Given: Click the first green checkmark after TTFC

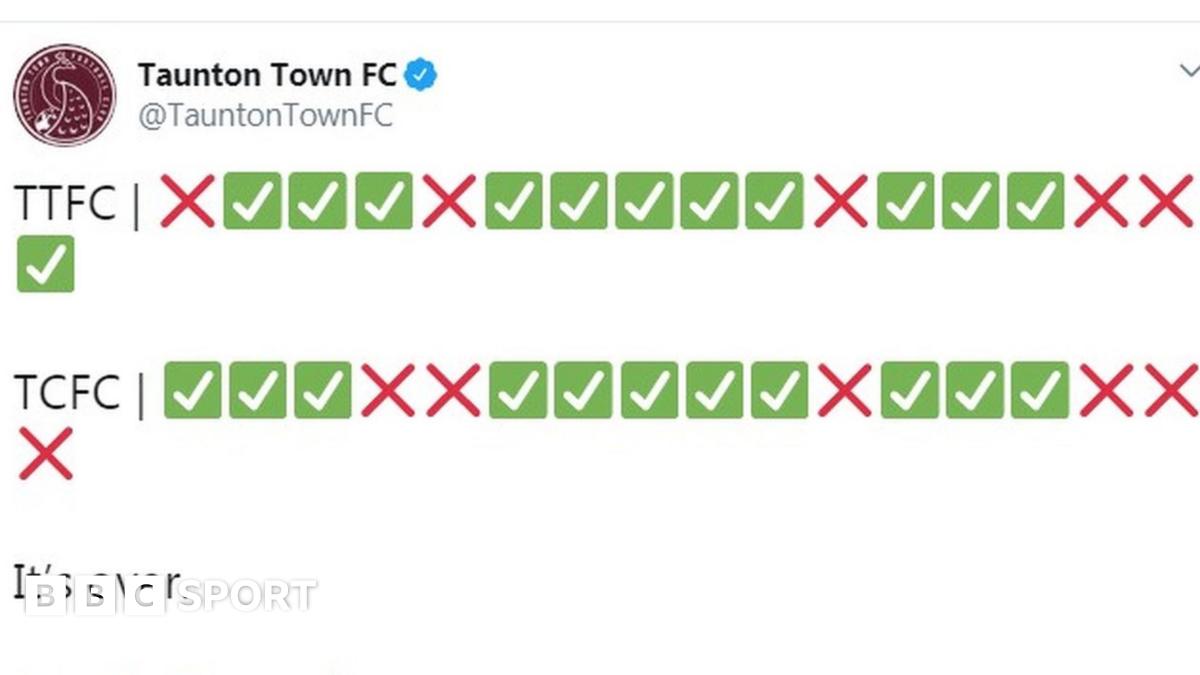Looking at the screenshot, I should [x=252, y=201].
